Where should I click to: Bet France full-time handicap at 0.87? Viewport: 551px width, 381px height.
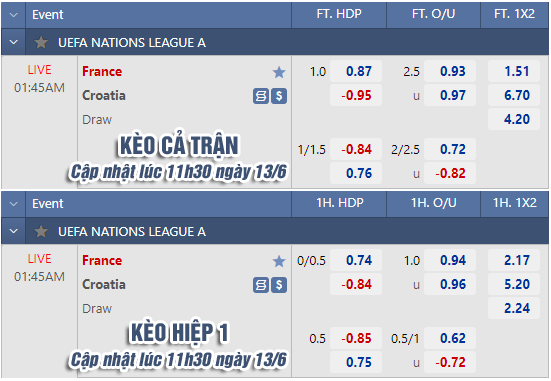pyautogui.click(x=356, y=71)
